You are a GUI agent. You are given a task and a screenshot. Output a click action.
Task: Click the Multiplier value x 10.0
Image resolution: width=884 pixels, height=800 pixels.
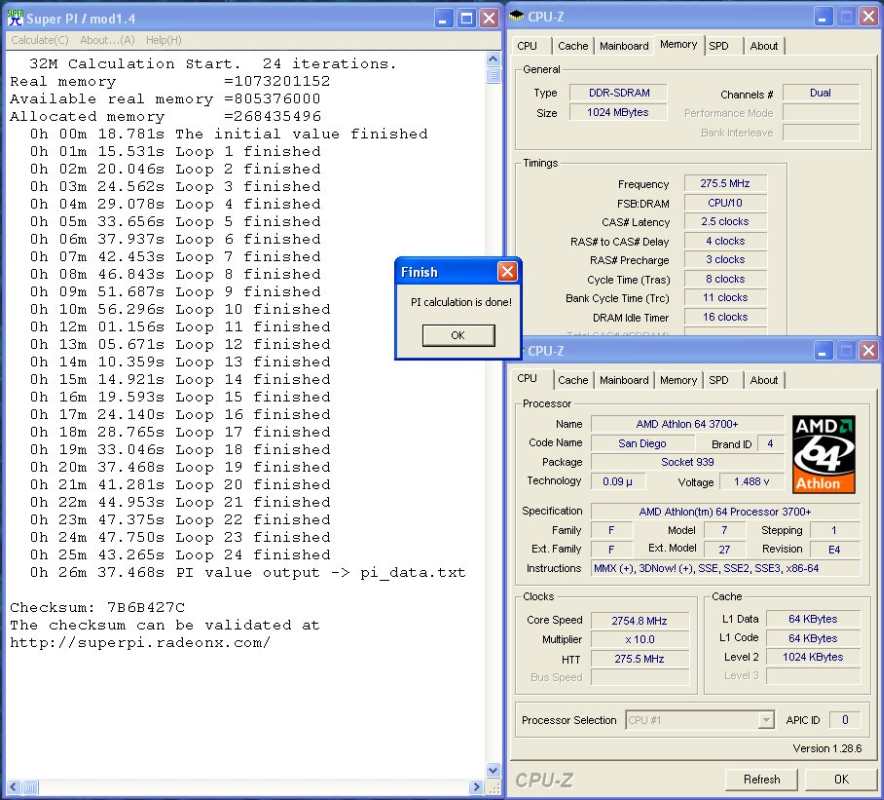pyautogui.click(x=639, y=639)
